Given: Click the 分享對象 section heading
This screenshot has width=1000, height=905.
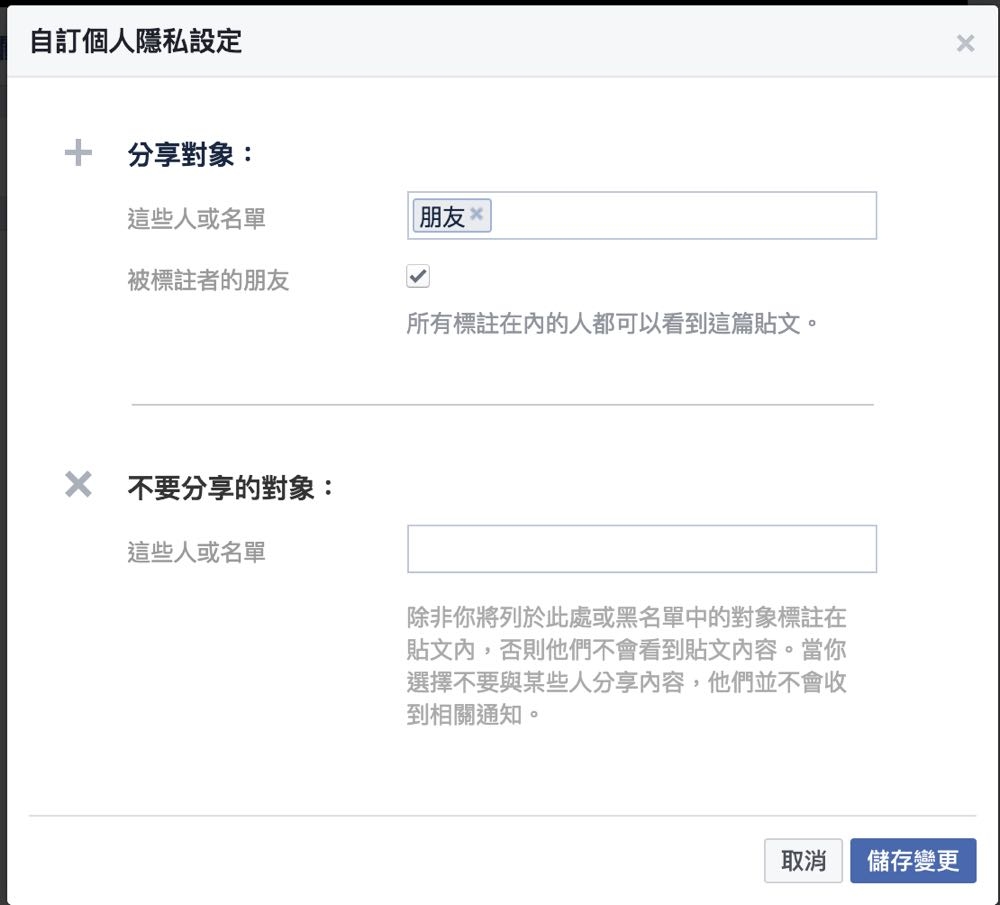Looking at the screenshot, I should (x=192, y=155).
